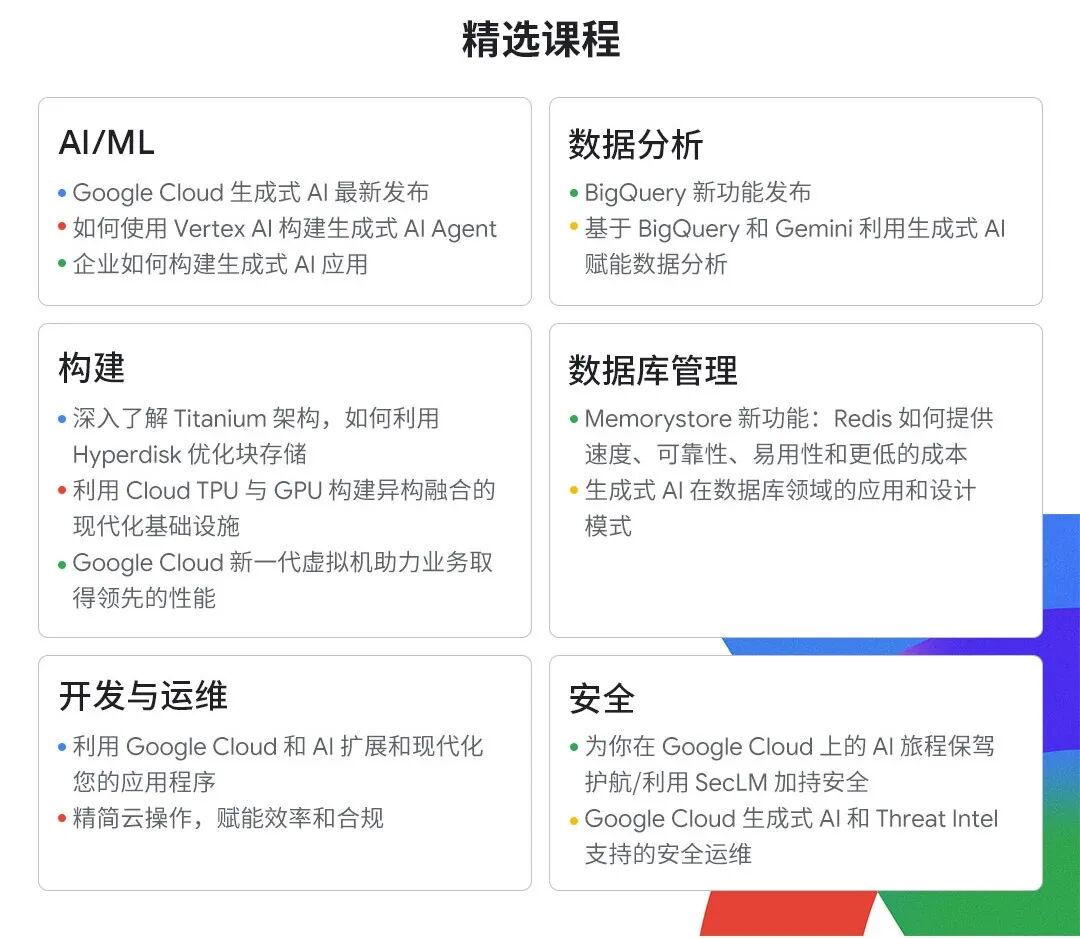Select the "开发与运维" card heading

coord(143,696)
